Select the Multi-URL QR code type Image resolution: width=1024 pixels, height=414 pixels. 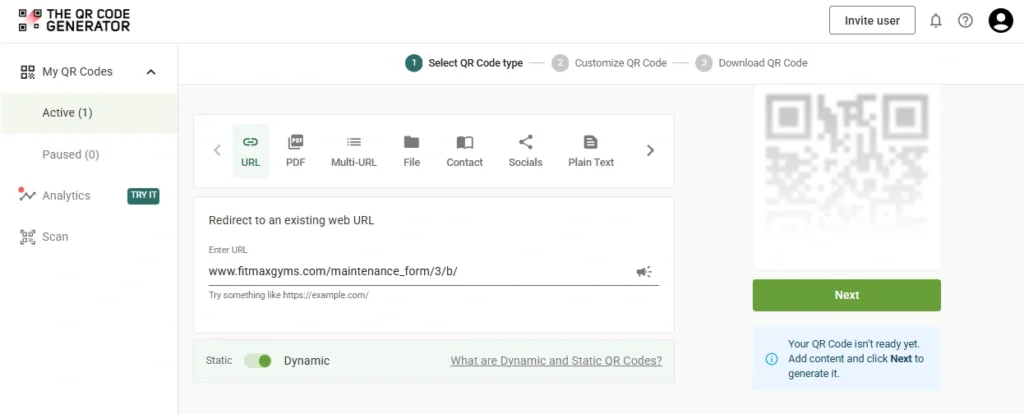[354, 151]
